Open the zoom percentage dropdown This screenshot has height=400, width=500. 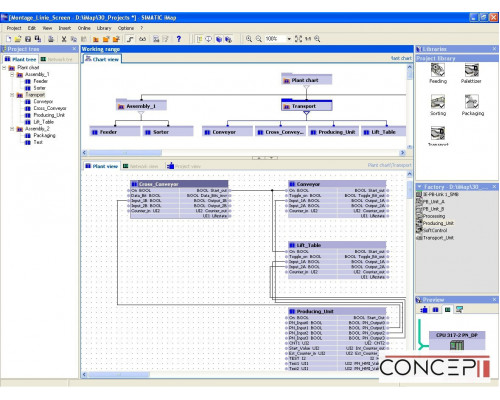[289, 39]
